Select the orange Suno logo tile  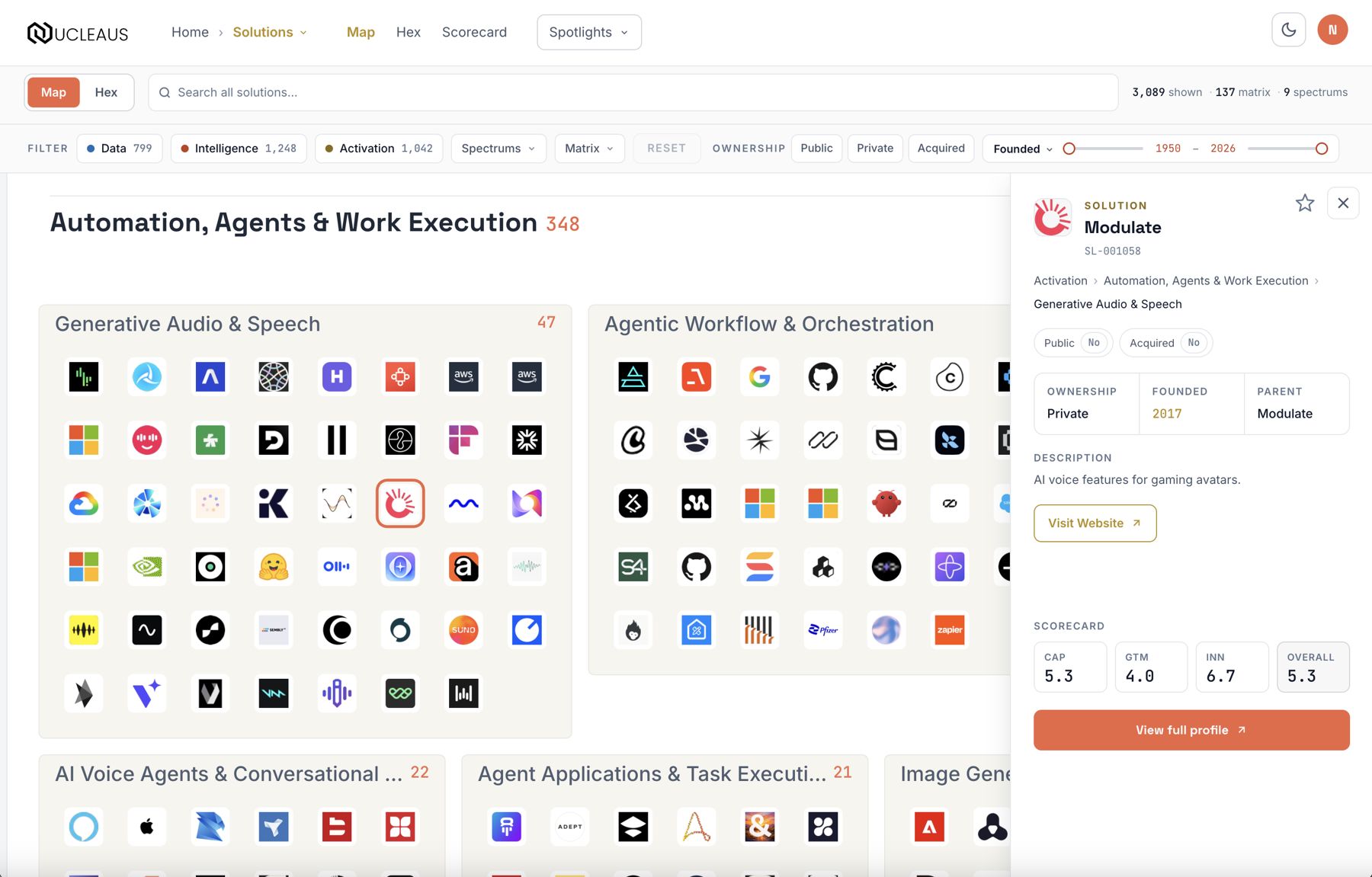(x=463, y=629)
